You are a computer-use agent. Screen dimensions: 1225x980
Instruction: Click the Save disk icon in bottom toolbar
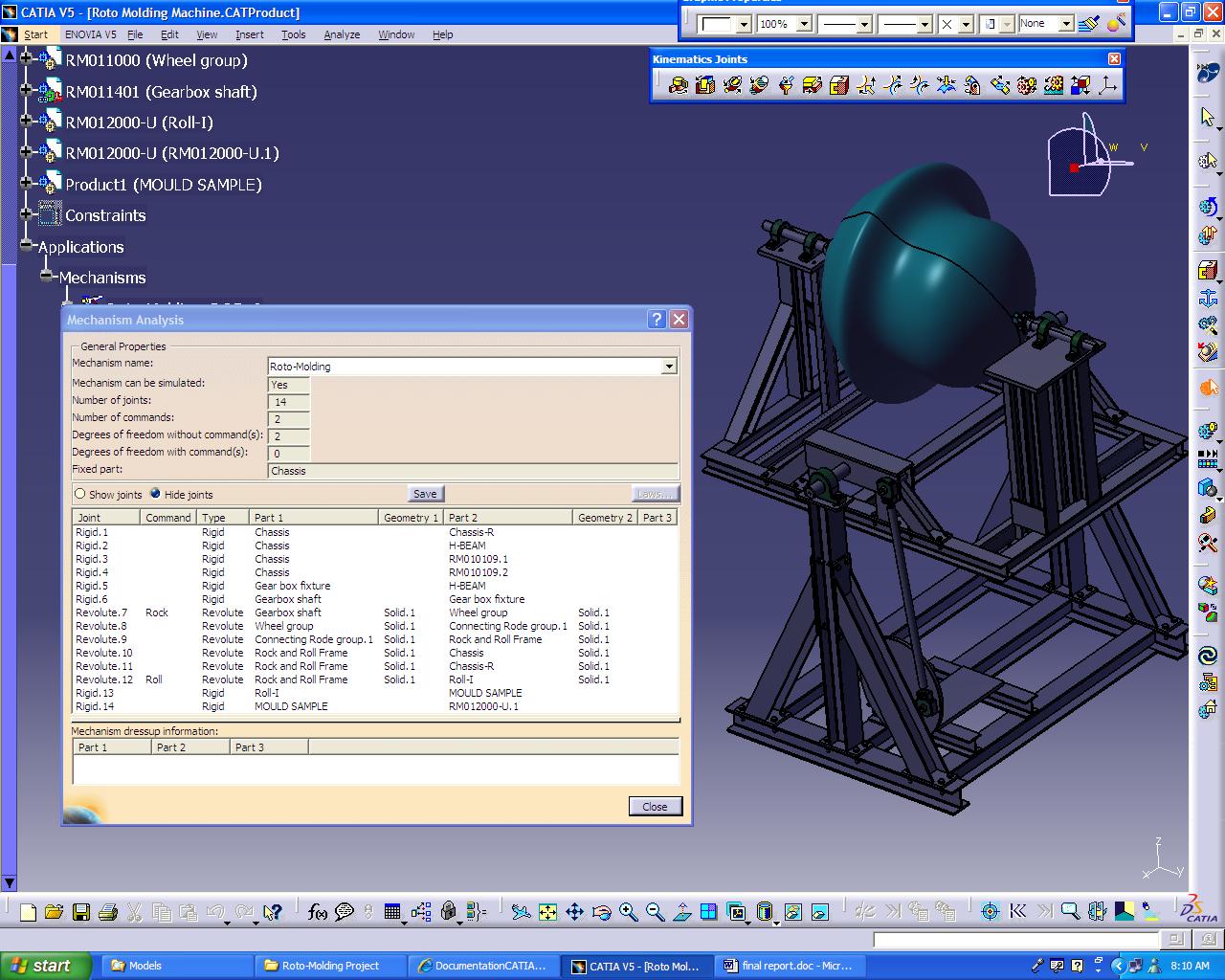point(81,912)
